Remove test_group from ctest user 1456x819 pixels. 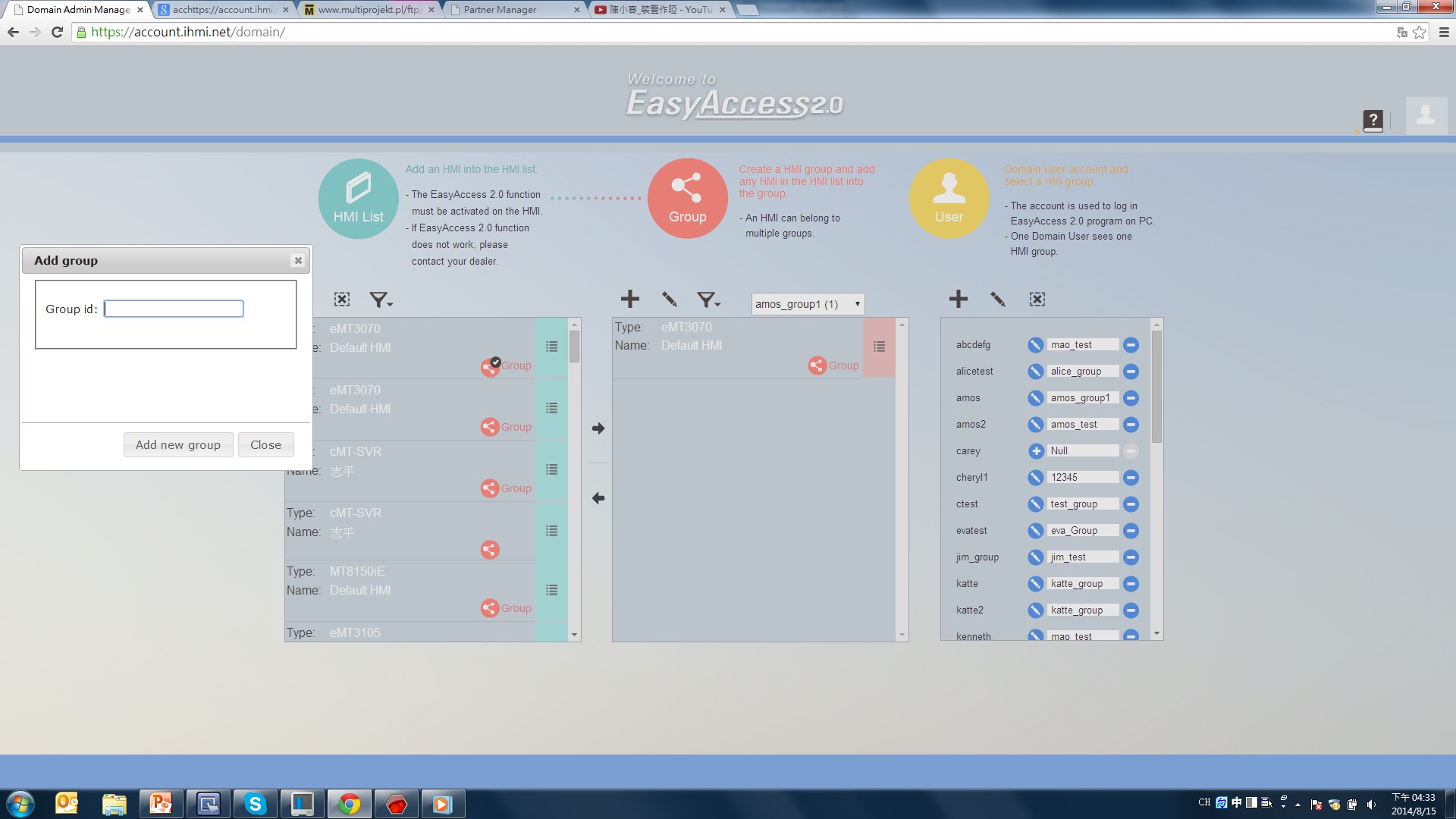(1131, 504)
